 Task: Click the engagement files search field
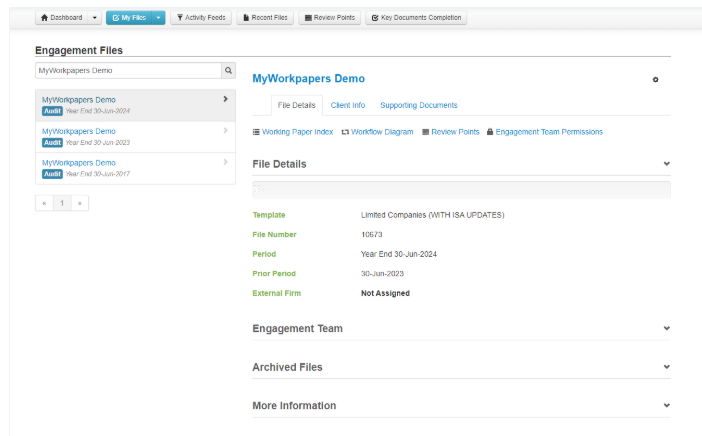click(127, 71)
